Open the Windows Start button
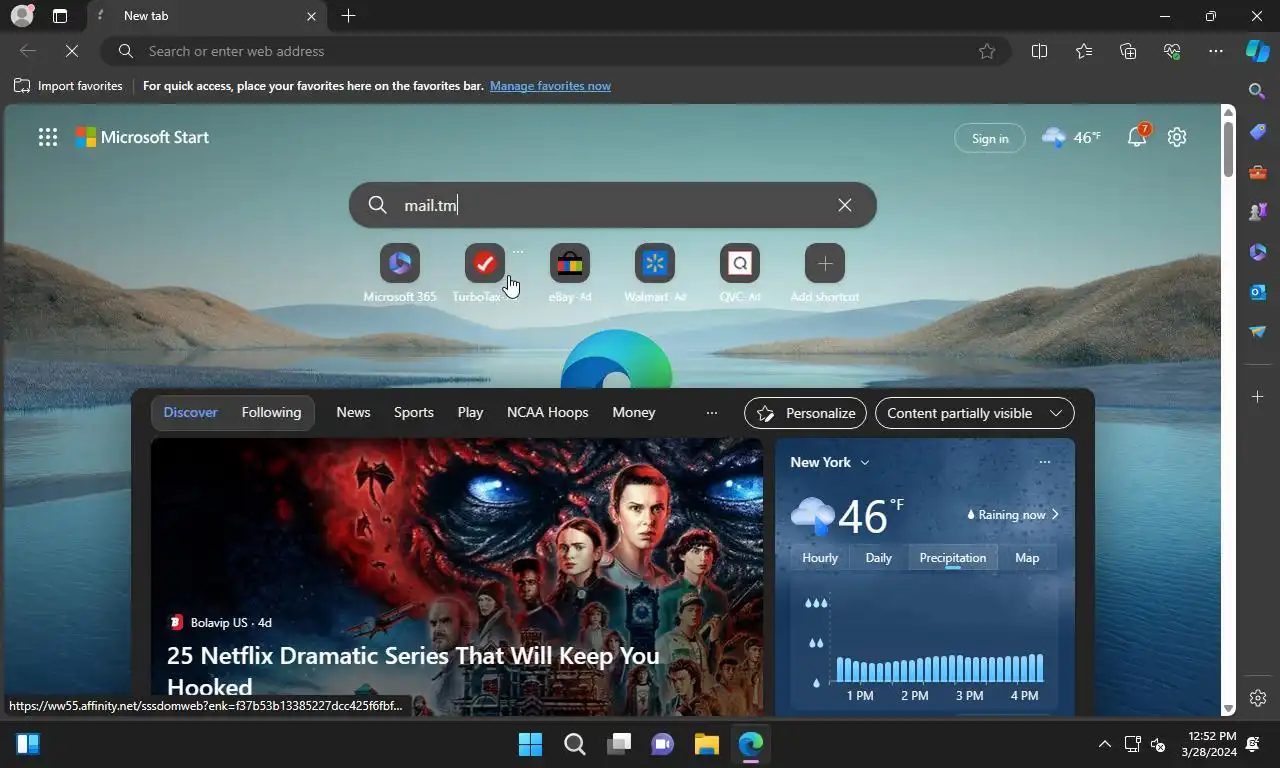The image size is (1280, 768). (530, 744)
